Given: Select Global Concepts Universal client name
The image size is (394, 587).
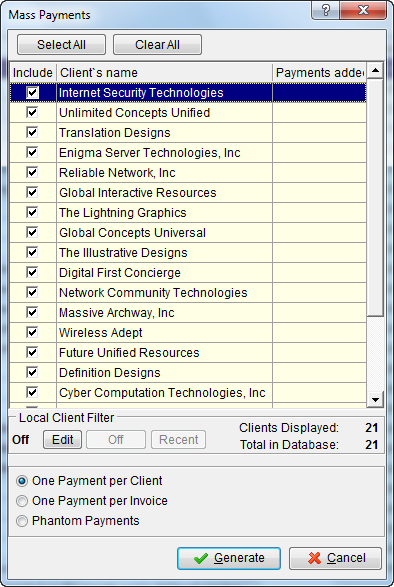Looking at the screenshot, I should [x=133, y=232].
